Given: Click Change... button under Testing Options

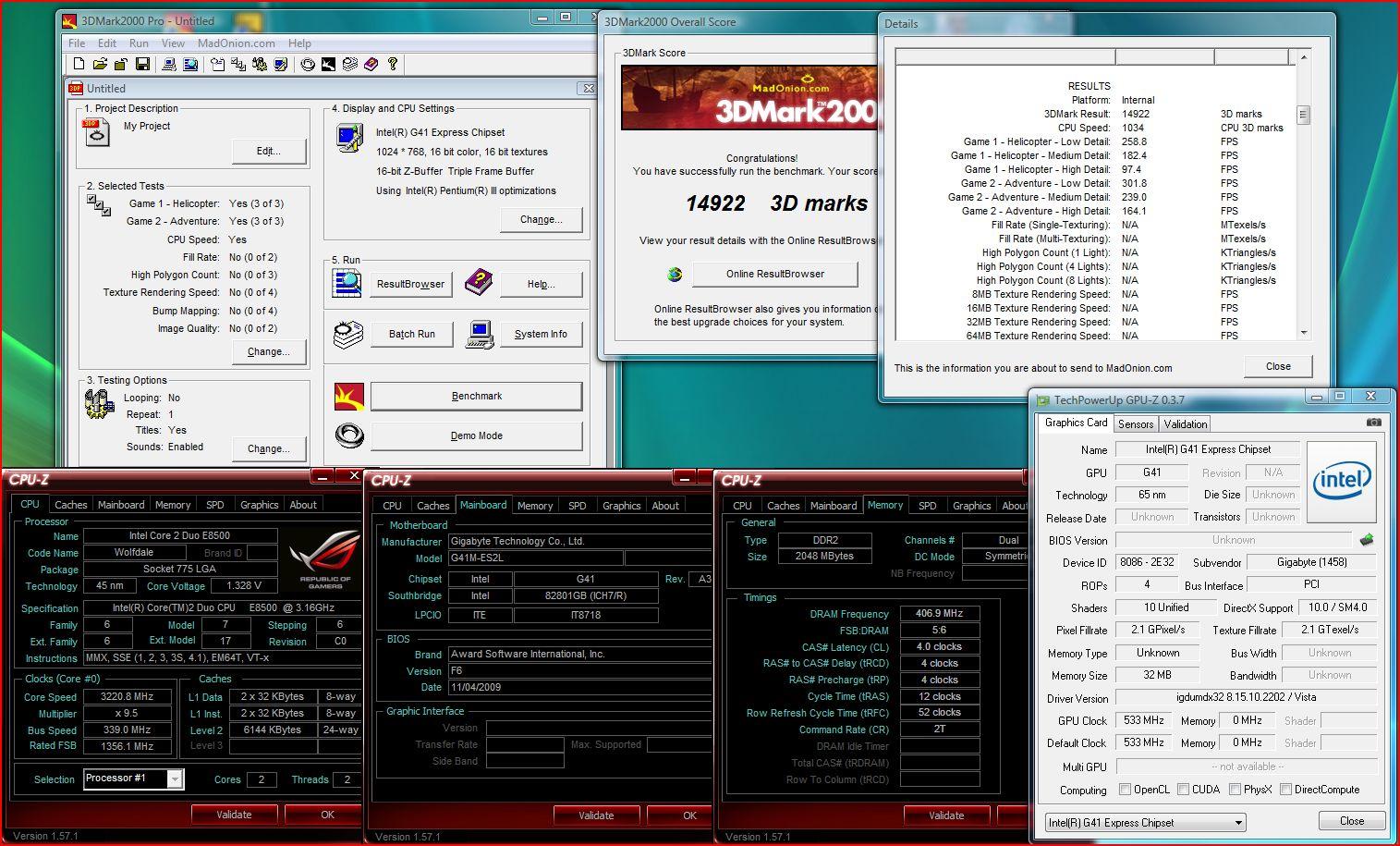Looking at the screenshot, I should point(268,448).
